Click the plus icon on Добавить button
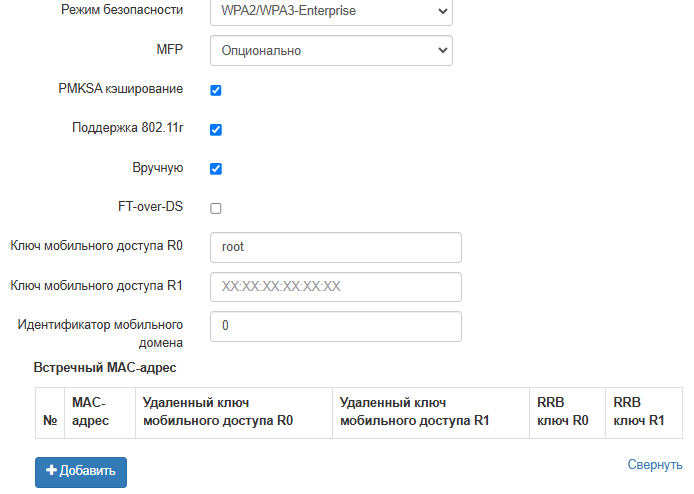This screenshot has height=494, width=694. point(51,470)
